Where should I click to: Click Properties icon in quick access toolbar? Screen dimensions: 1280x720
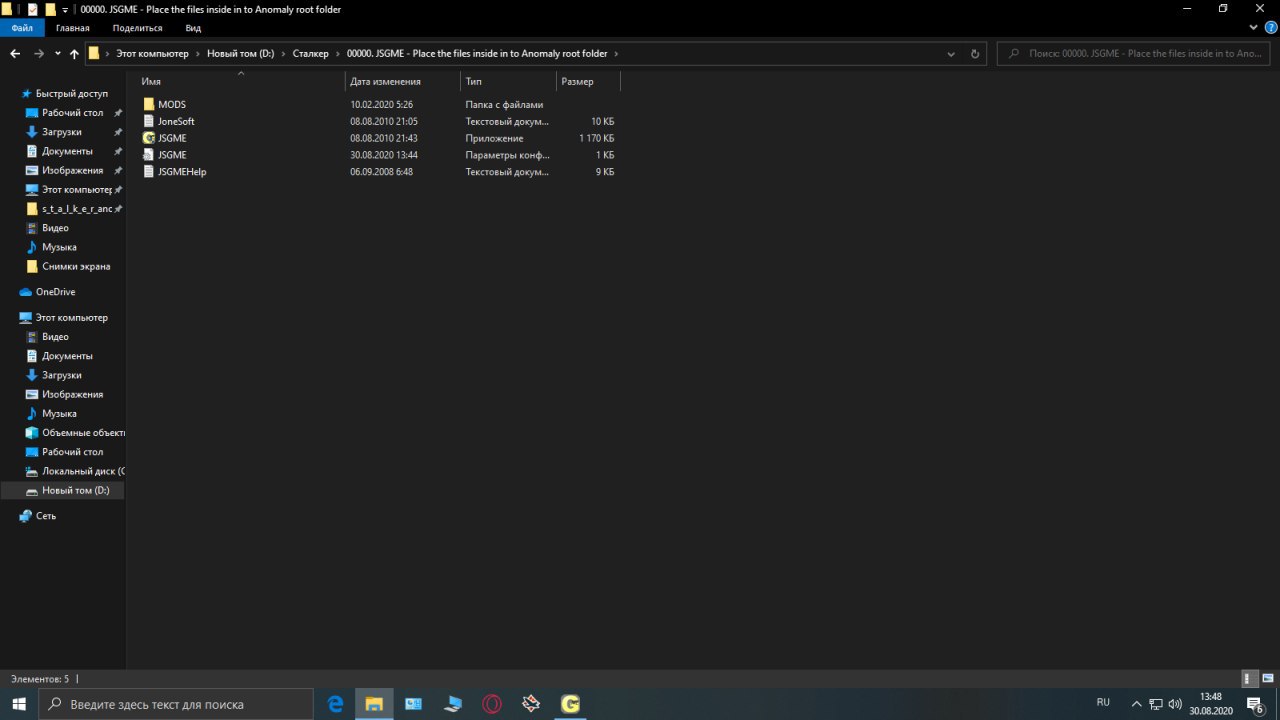click(32, 9)
